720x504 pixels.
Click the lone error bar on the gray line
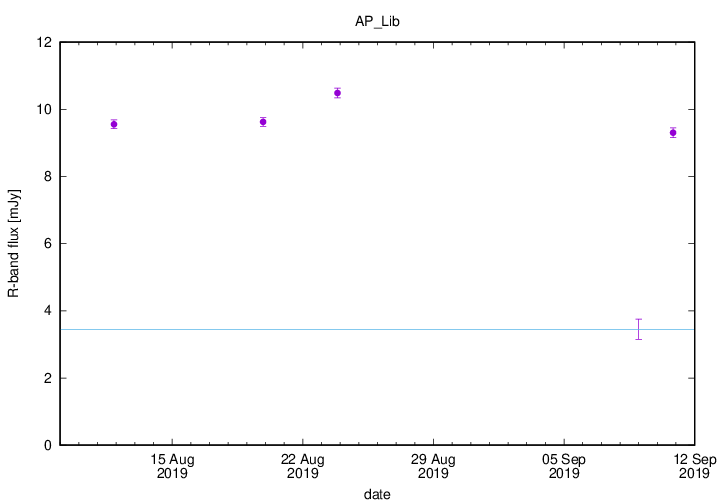point(638,329)
